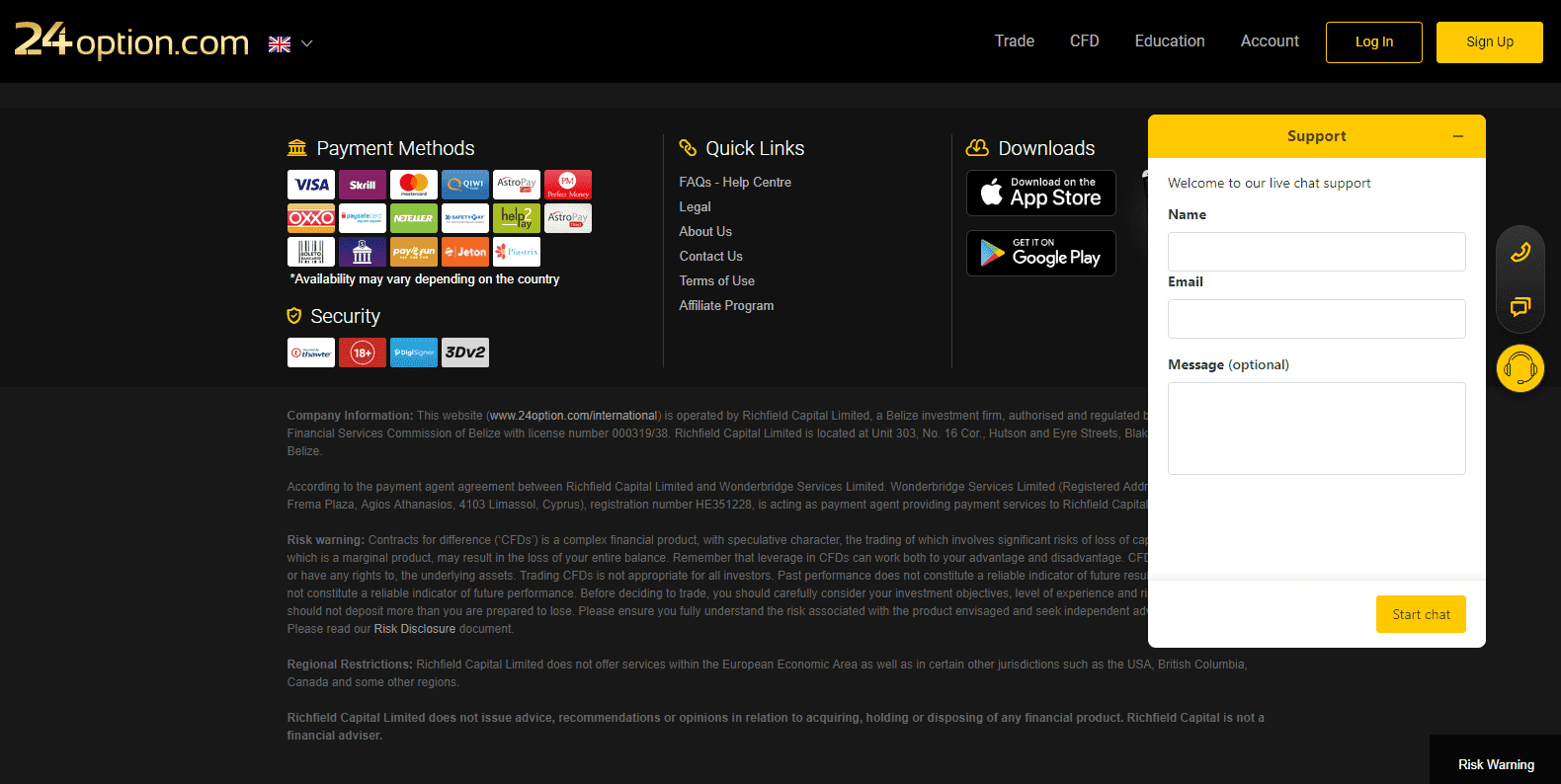Image resolution: width=1561 pixels, height=784 pixels.
Task: Select the SafetyPay payment icon
Action: click(465, 218)
